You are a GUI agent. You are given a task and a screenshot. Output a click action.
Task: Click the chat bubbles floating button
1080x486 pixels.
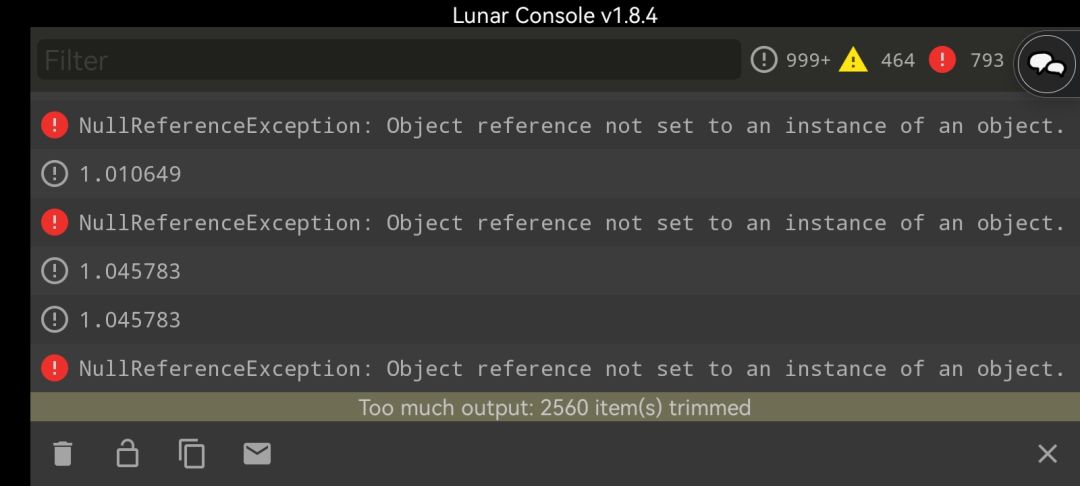pyautogui.click(x=1047, y=66)
